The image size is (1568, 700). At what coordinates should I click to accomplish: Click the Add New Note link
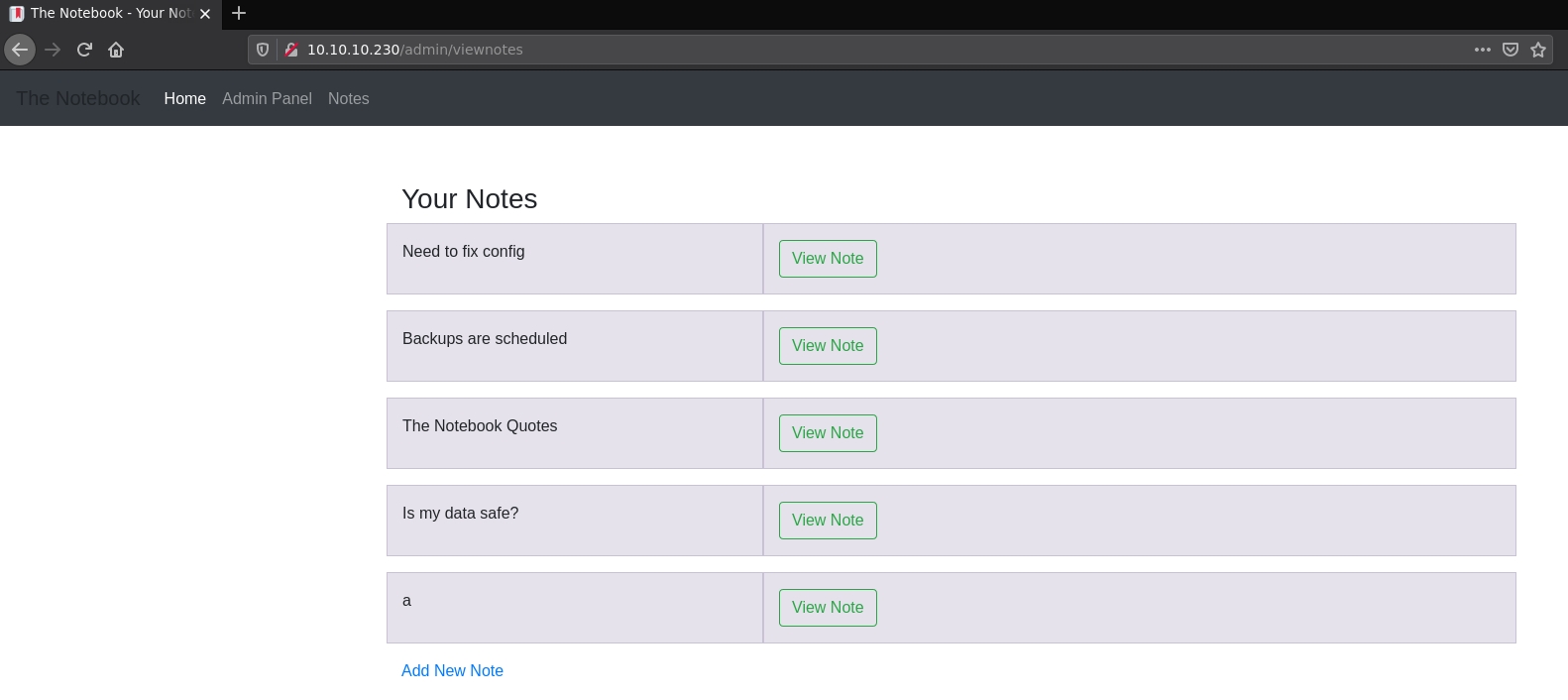pyautogui.click(x=452, y=670)
